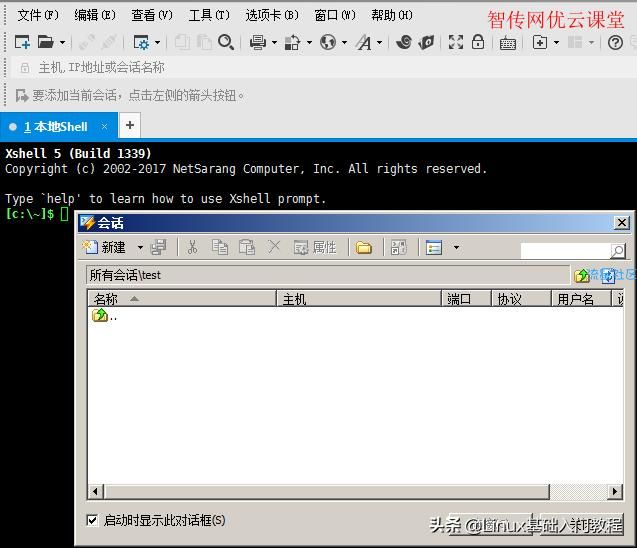Click the session Properties gear icon
637x548 pixels.
tap(141, 42)
